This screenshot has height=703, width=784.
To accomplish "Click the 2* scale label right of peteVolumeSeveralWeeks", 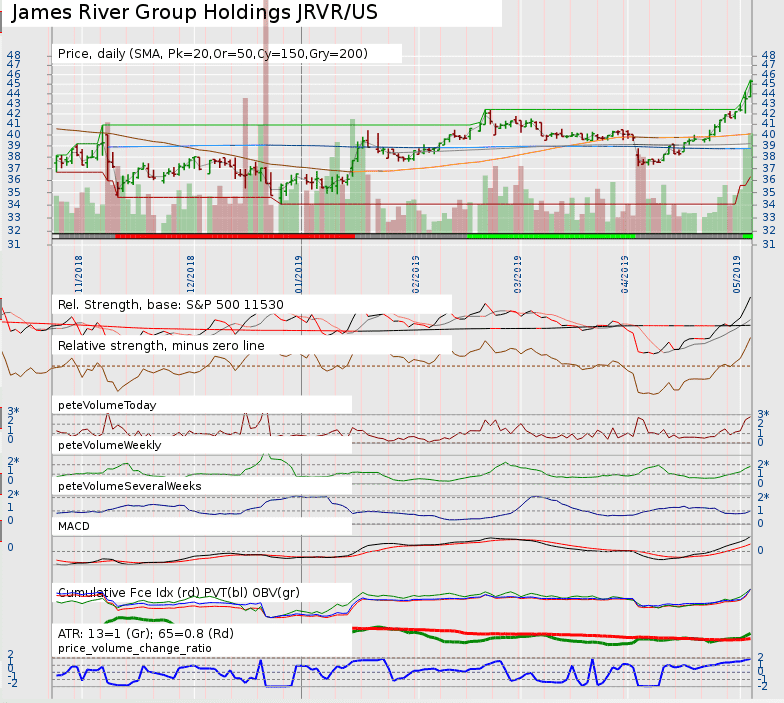I will (x=763, y=496).
